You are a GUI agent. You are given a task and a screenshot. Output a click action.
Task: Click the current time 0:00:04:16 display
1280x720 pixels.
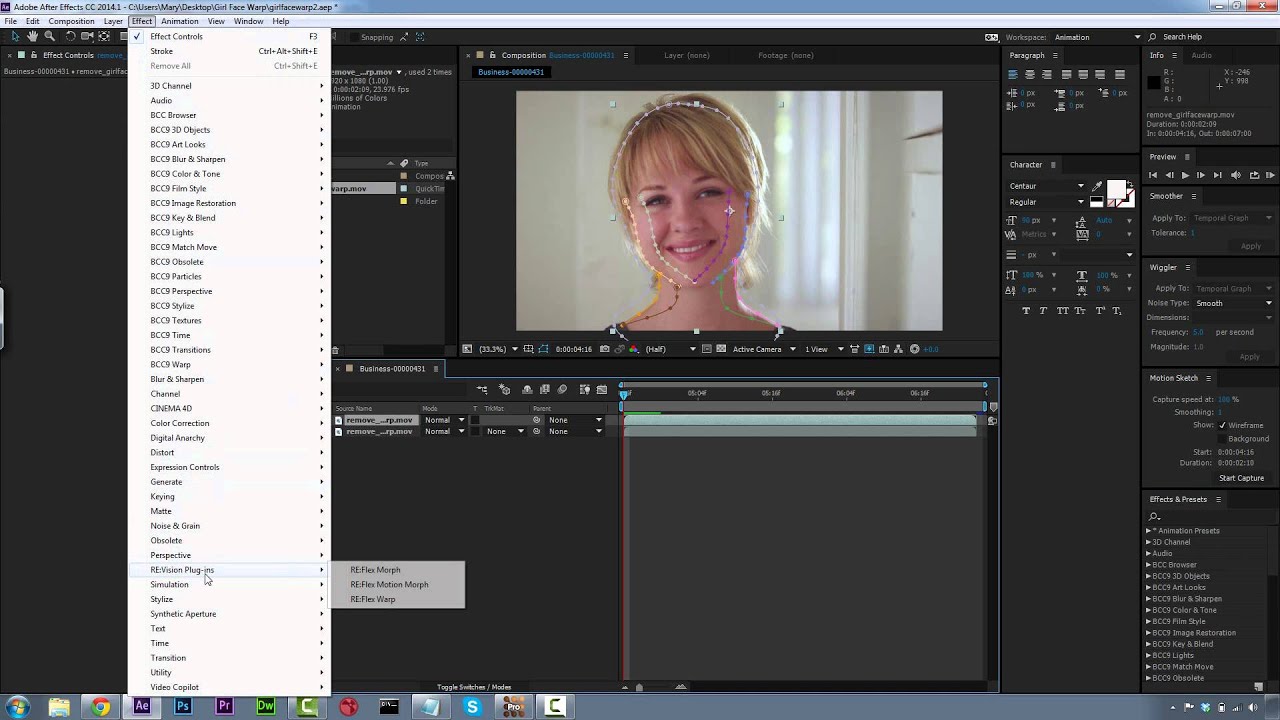click(574, 349)
